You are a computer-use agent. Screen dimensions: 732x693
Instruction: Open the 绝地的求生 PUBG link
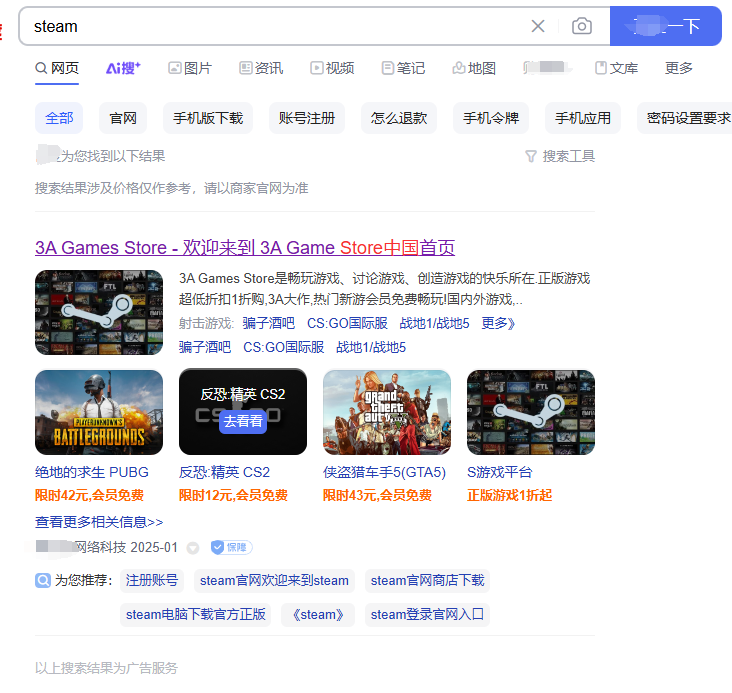pyautogui.click(x=92, y=472)
